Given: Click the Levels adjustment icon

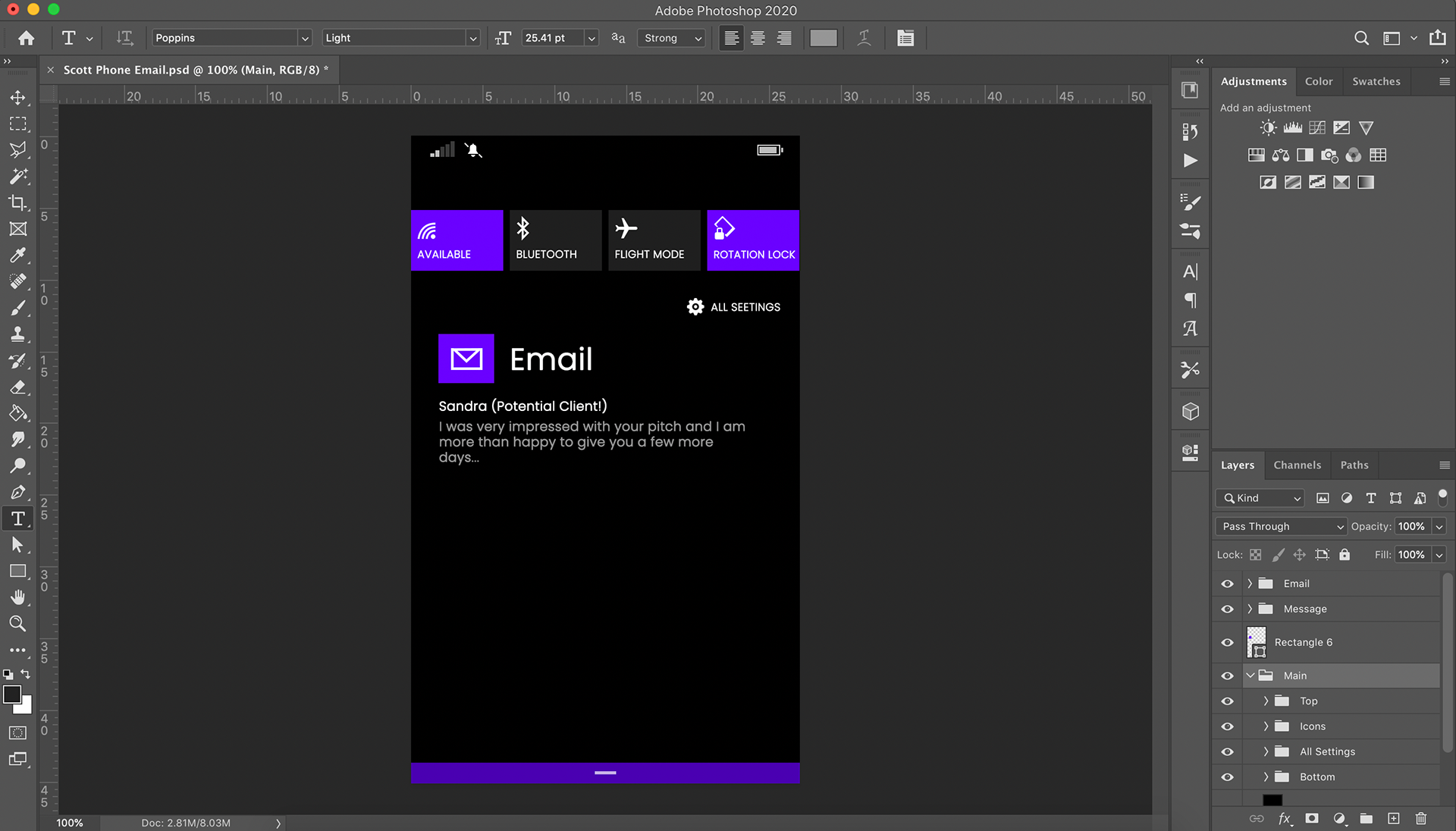Looking at the screenshot, I should (x=1292, y=128).
